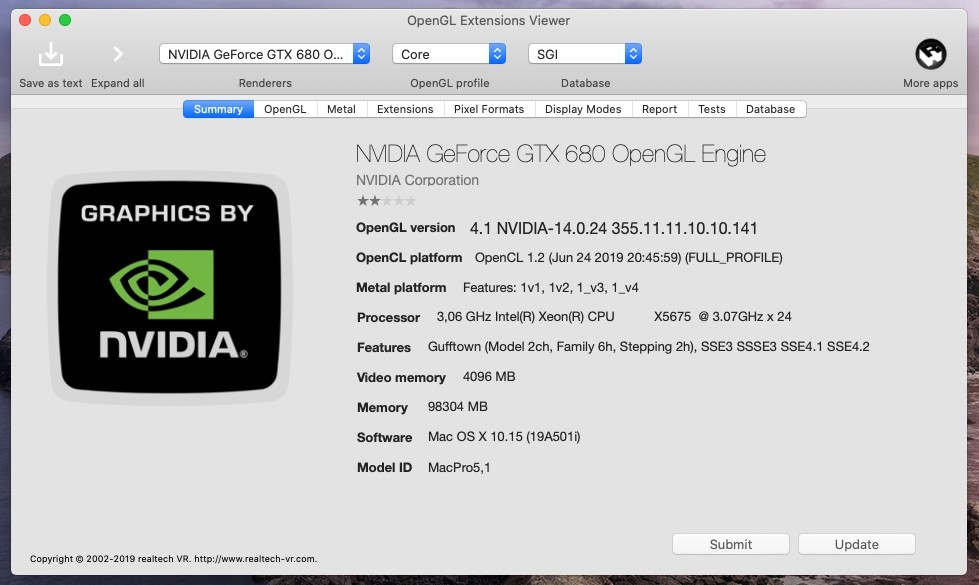Click the star rating under NVIDIA Corporation

(386, 201)
